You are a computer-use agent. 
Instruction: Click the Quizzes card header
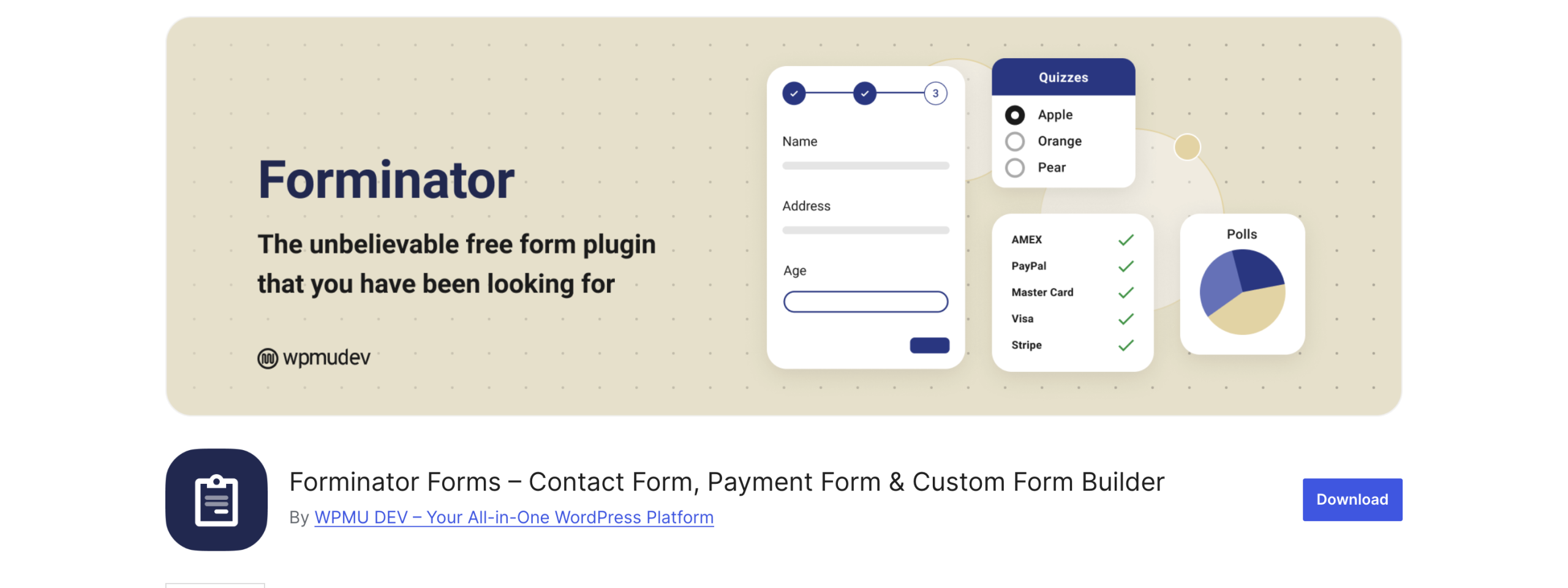(1063, 78)
